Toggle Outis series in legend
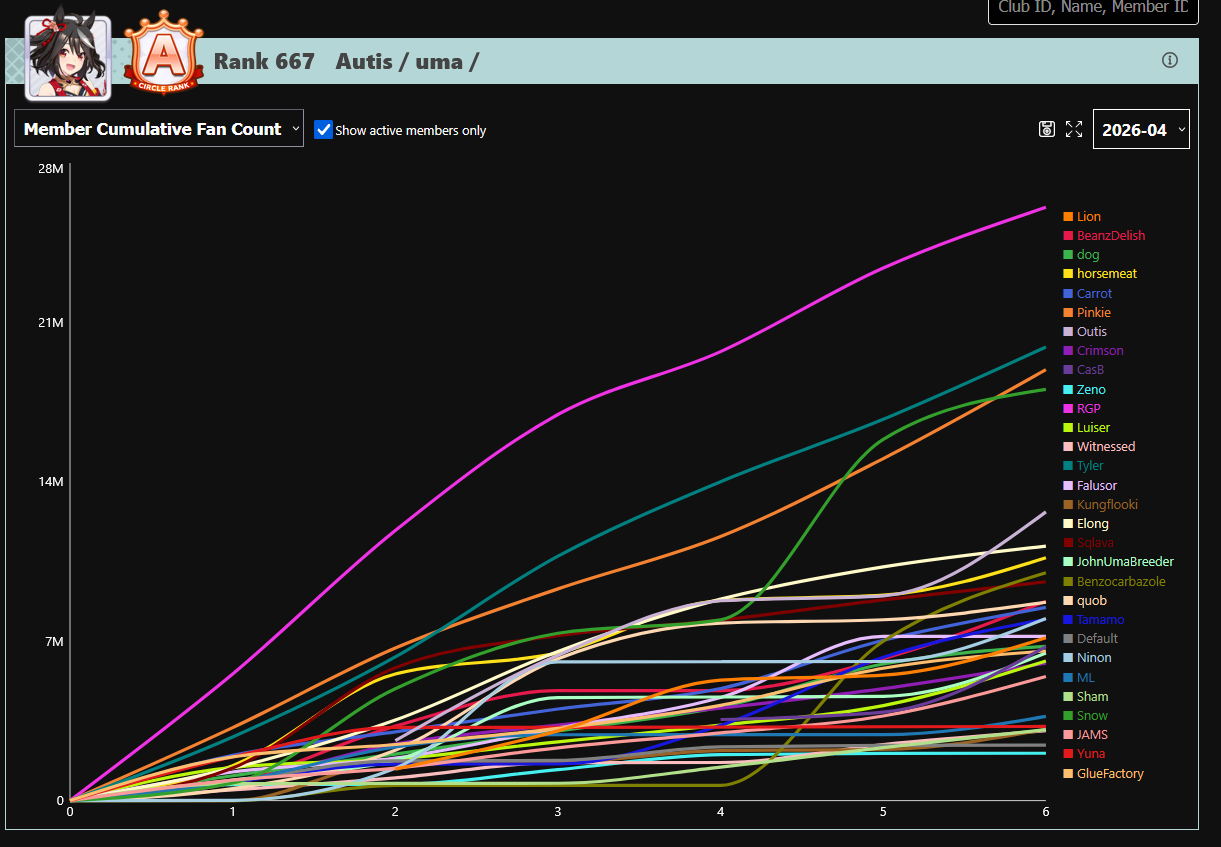 [x=1085, y=331]
